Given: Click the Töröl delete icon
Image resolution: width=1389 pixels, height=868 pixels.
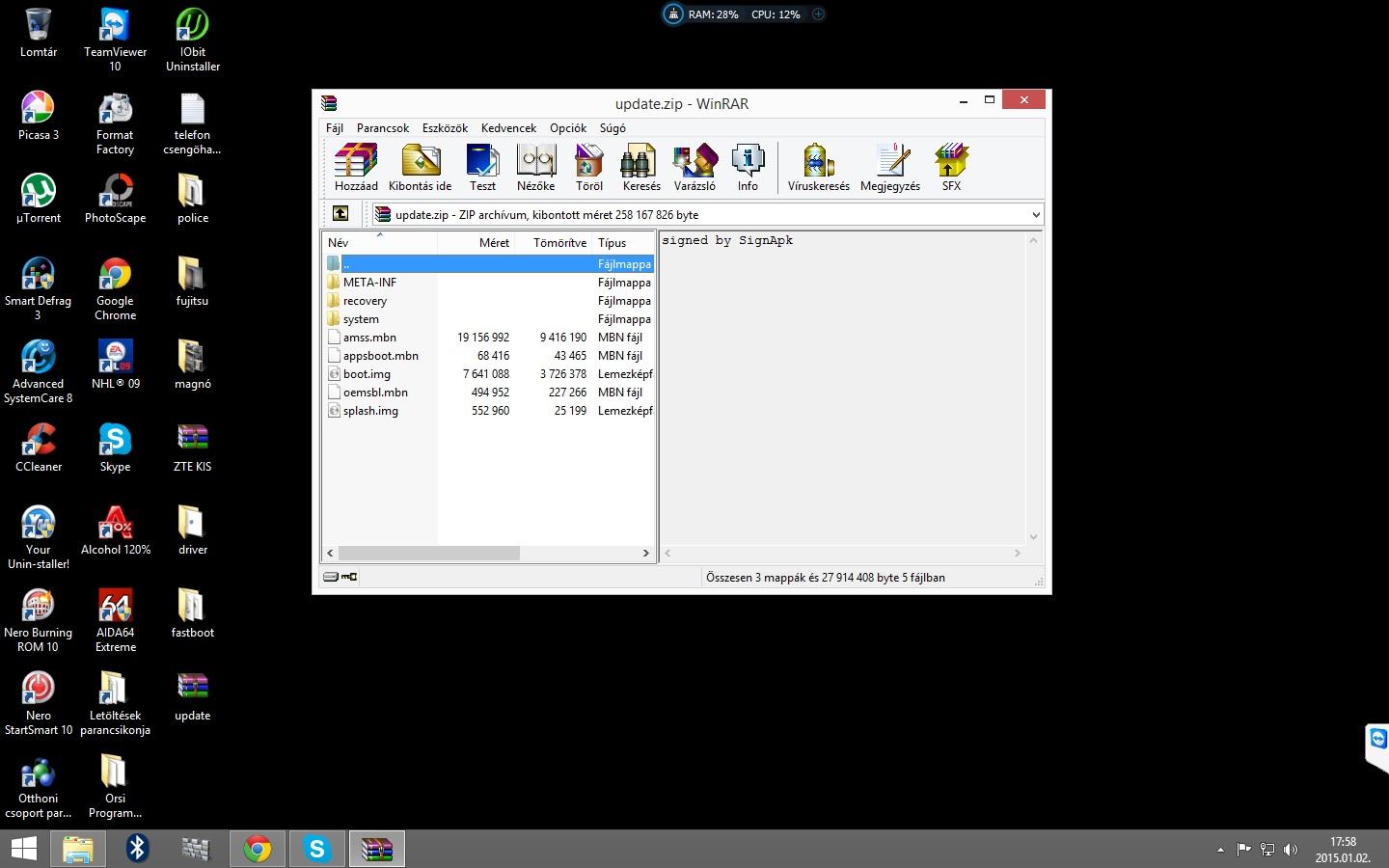Looking at the screenshot, I should coord(588,168).
